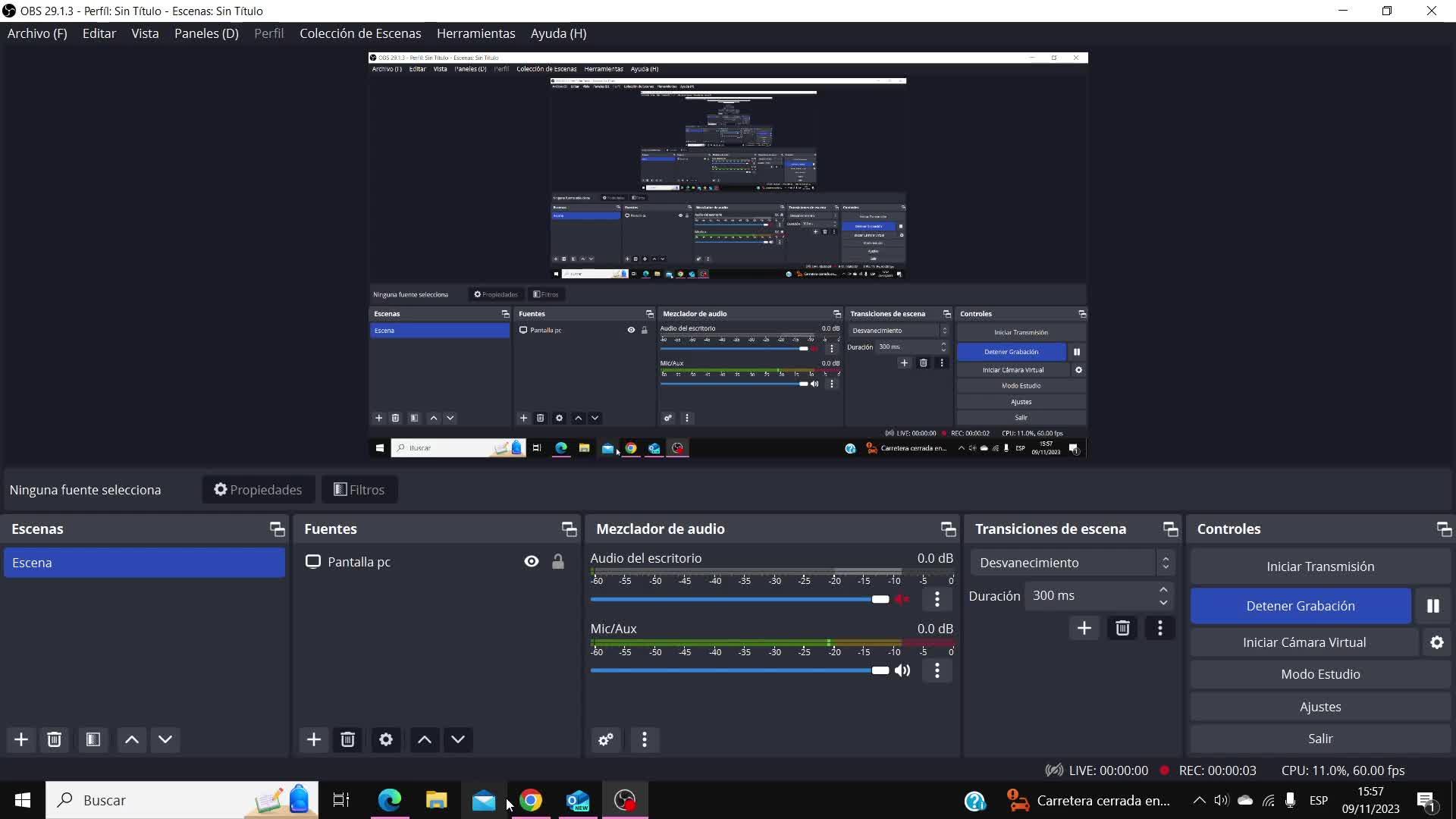Unmute Audio del escritorio speaker
The width and height of the screenshot is (1456, 819).
pos(902,599)
